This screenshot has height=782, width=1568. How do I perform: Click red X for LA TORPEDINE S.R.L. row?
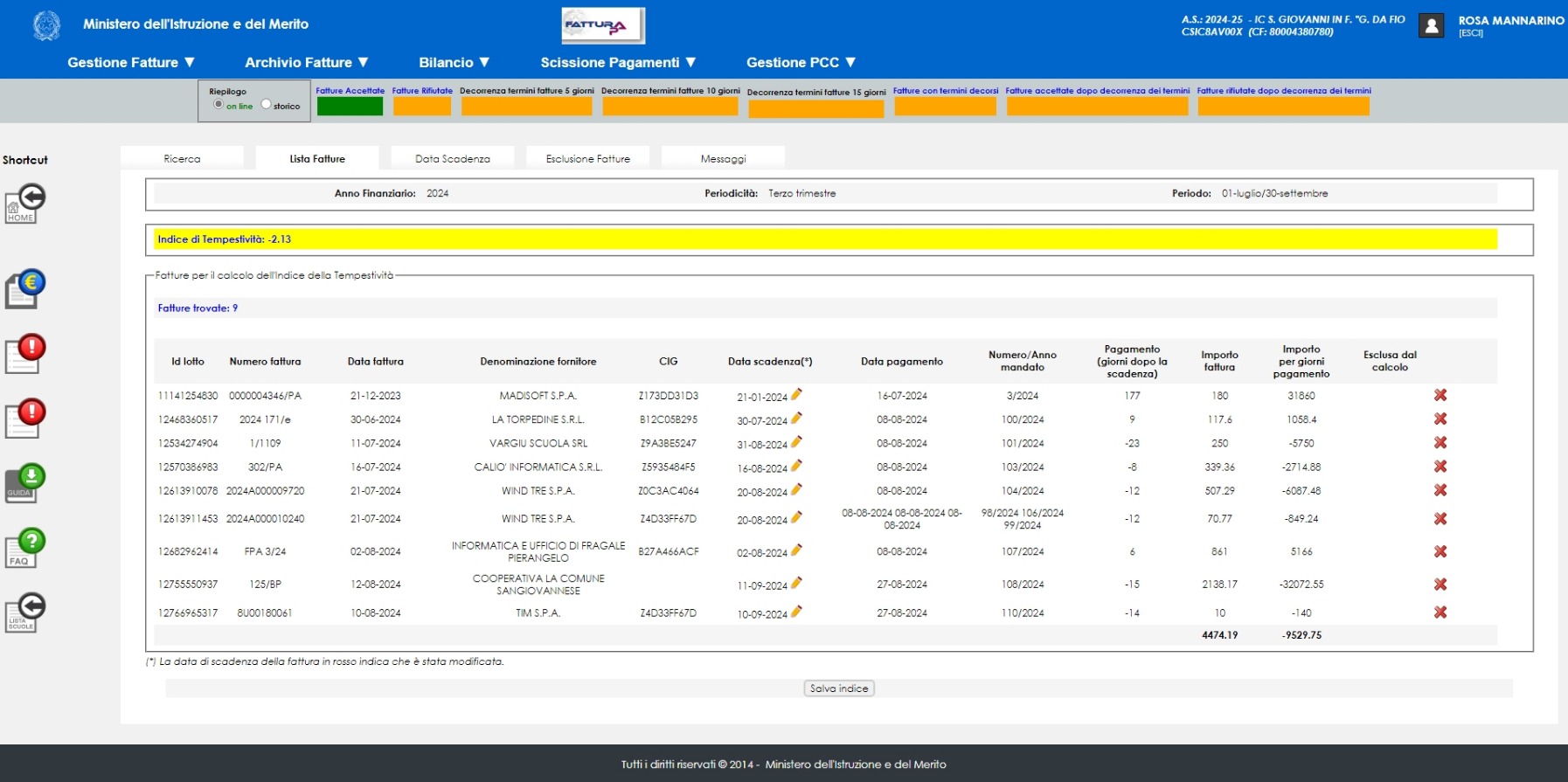click(1440, 419)
